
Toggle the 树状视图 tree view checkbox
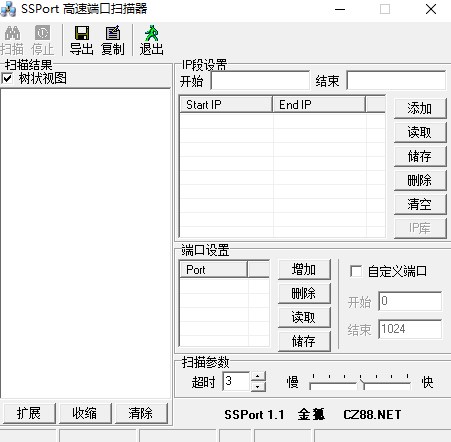[x=7, y=79]
